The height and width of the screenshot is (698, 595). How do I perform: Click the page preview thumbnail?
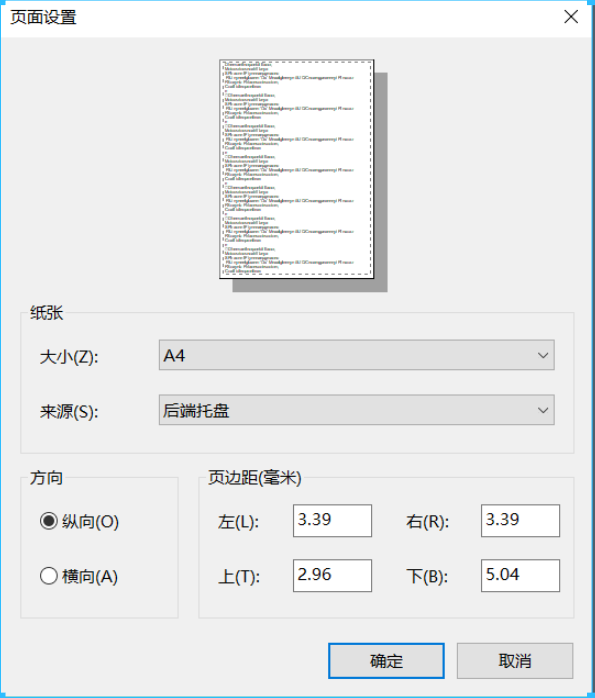[x=297, y=169]
